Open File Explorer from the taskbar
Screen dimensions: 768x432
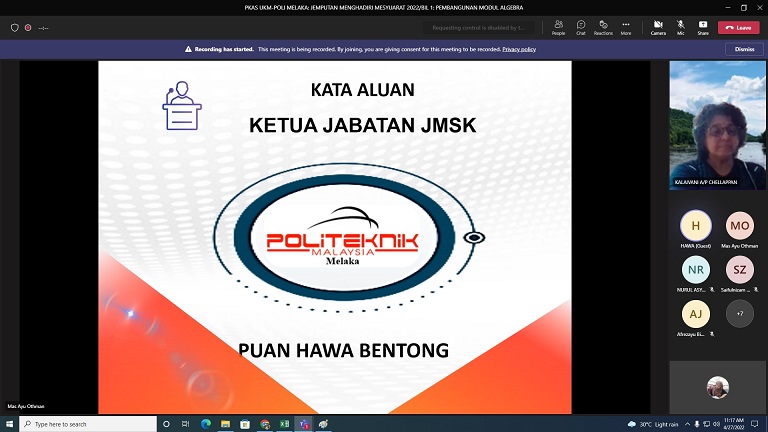(x=225, y=424)
